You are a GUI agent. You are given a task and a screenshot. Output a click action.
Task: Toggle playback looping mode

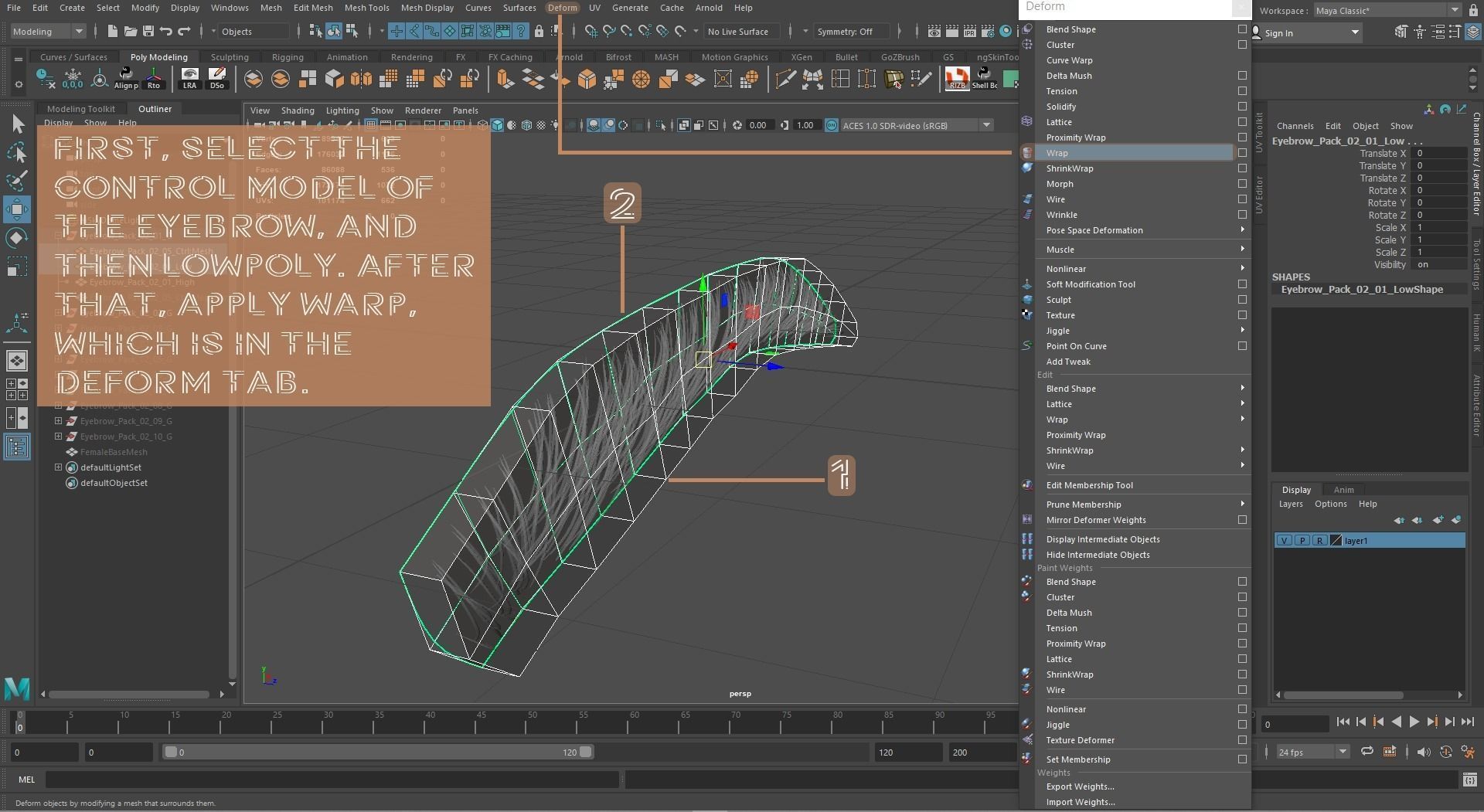[x=1367, y=752]
